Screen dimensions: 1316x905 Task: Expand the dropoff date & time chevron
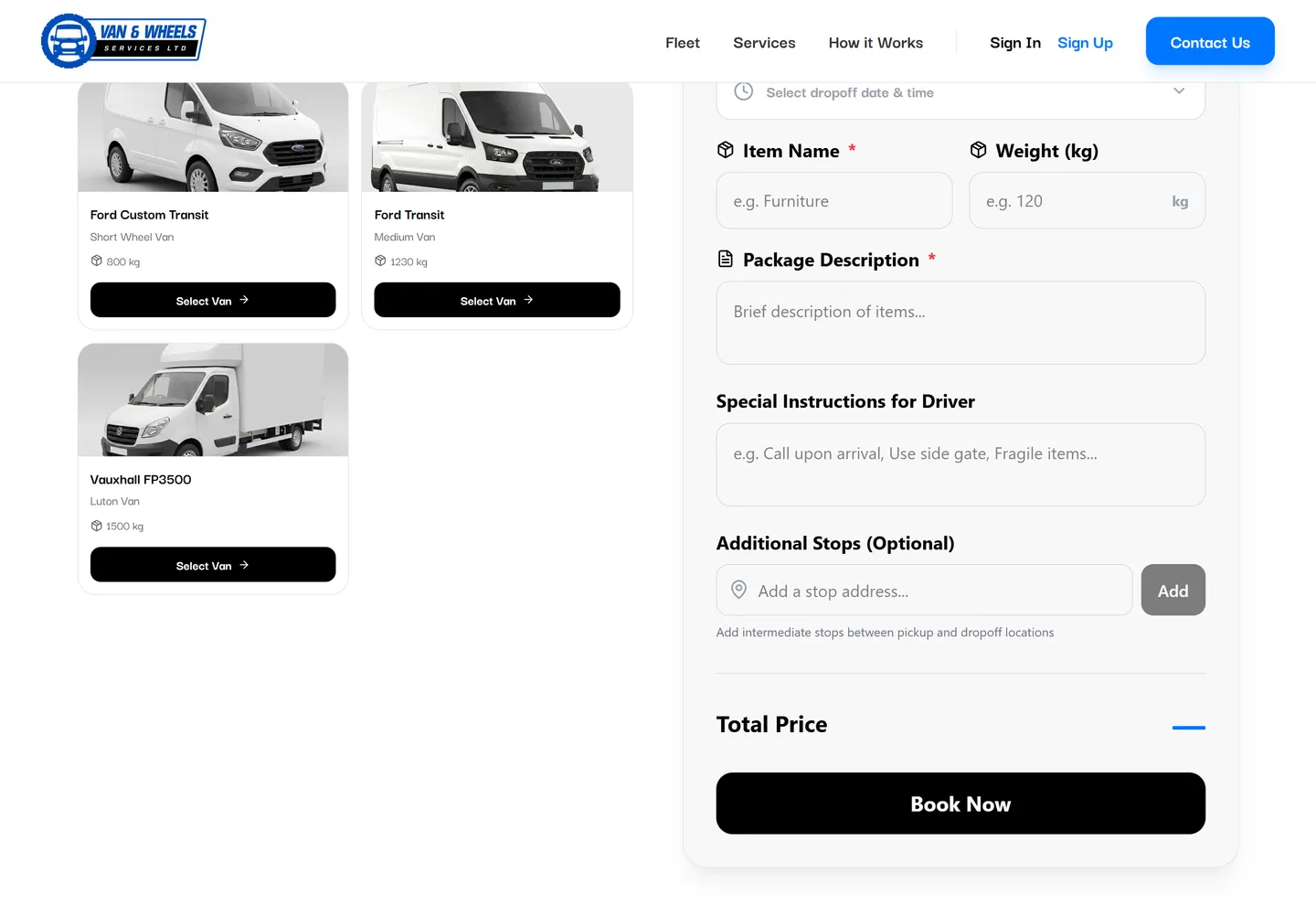tap(1179, 90)
